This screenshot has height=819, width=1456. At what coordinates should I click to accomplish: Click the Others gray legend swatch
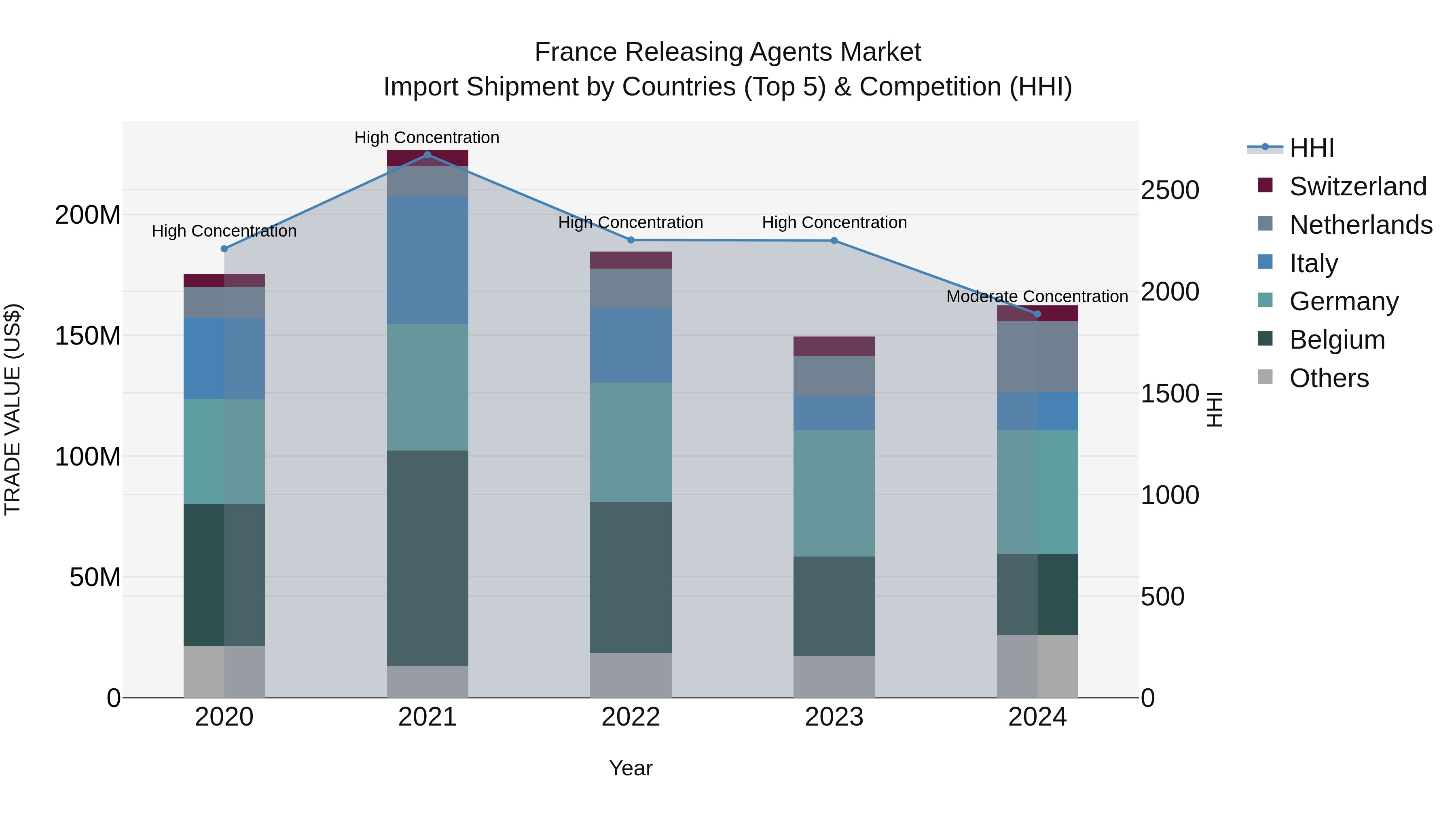pos(1265,377)
